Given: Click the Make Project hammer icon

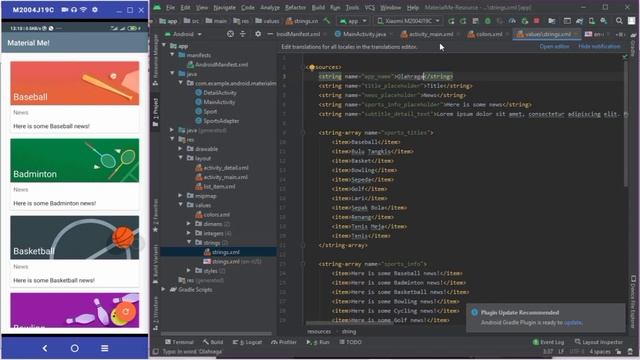Looking at the screenshot, I should click(327, 20).
